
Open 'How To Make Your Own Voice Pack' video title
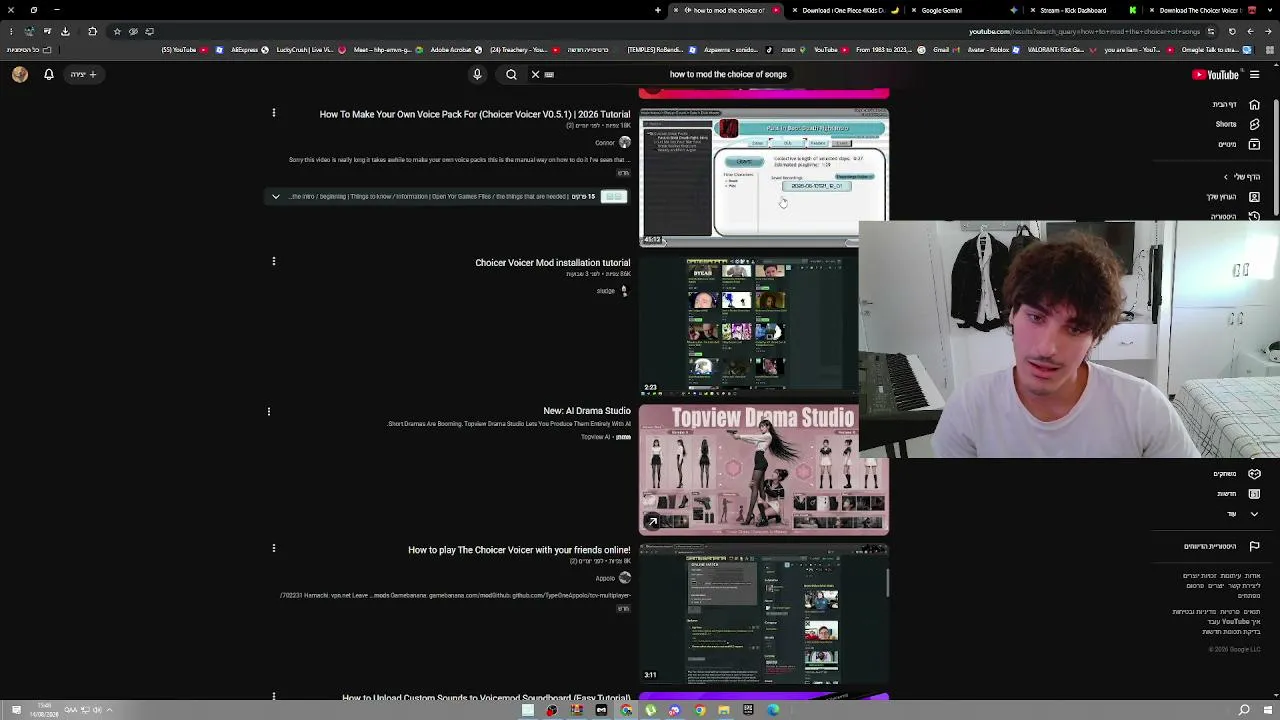(x=475, y=114)
